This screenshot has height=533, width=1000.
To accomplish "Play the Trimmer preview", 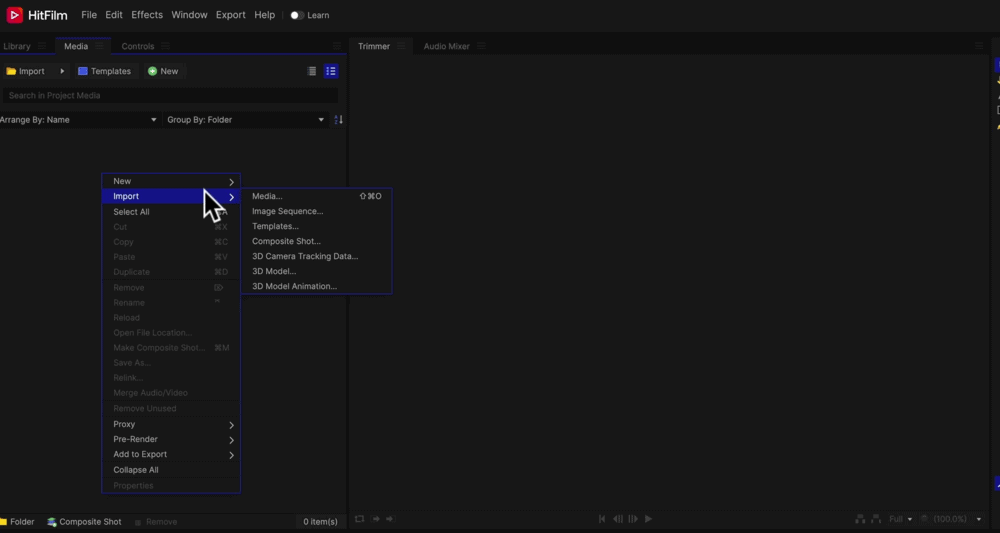I will 648,519.
